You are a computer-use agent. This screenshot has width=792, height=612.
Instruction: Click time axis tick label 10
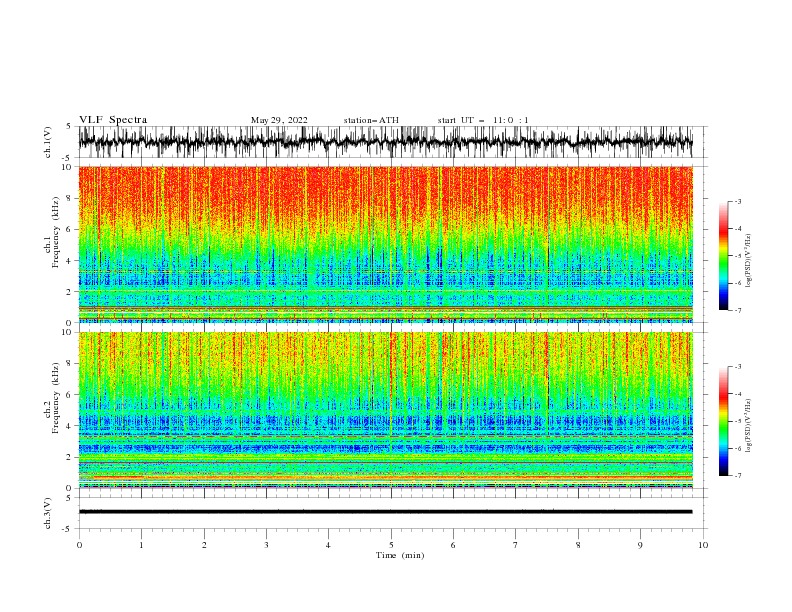[703, 545]
